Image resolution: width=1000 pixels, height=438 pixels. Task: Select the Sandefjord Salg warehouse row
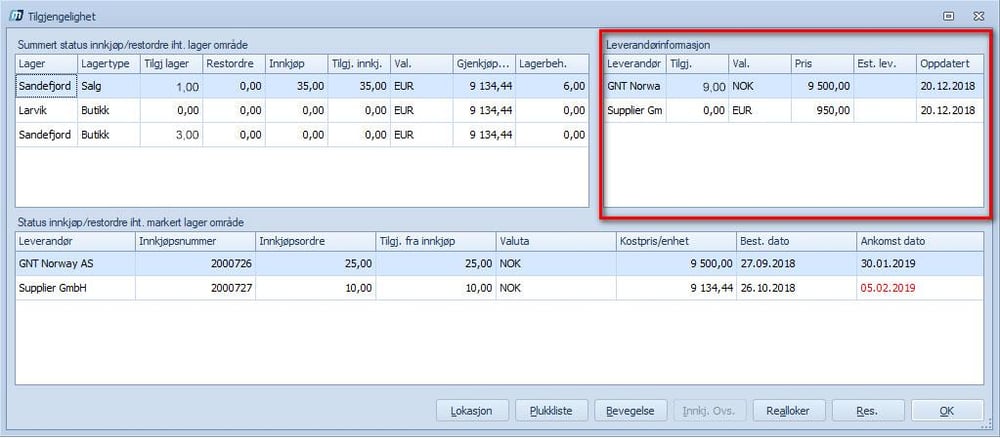point(300,87)
